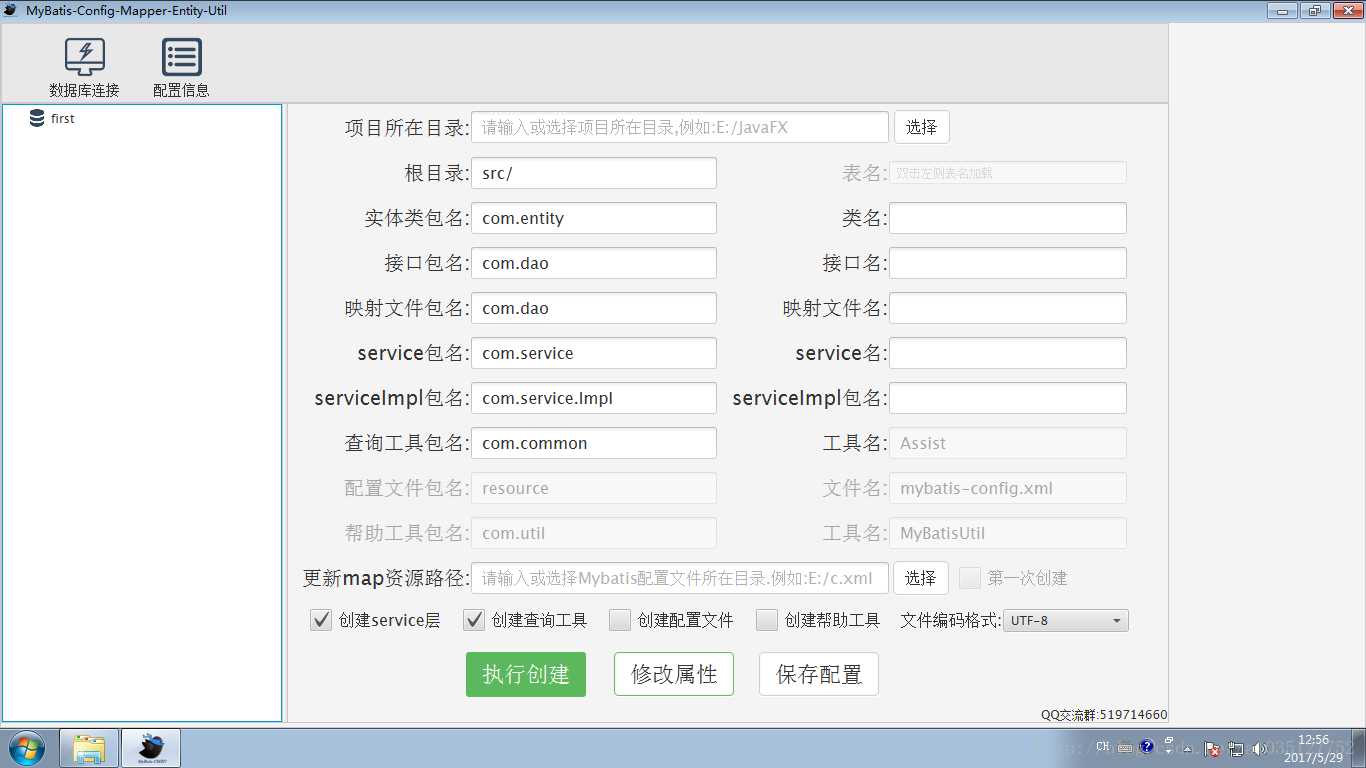Click the empty 类名 class name field

[1008, 218]
